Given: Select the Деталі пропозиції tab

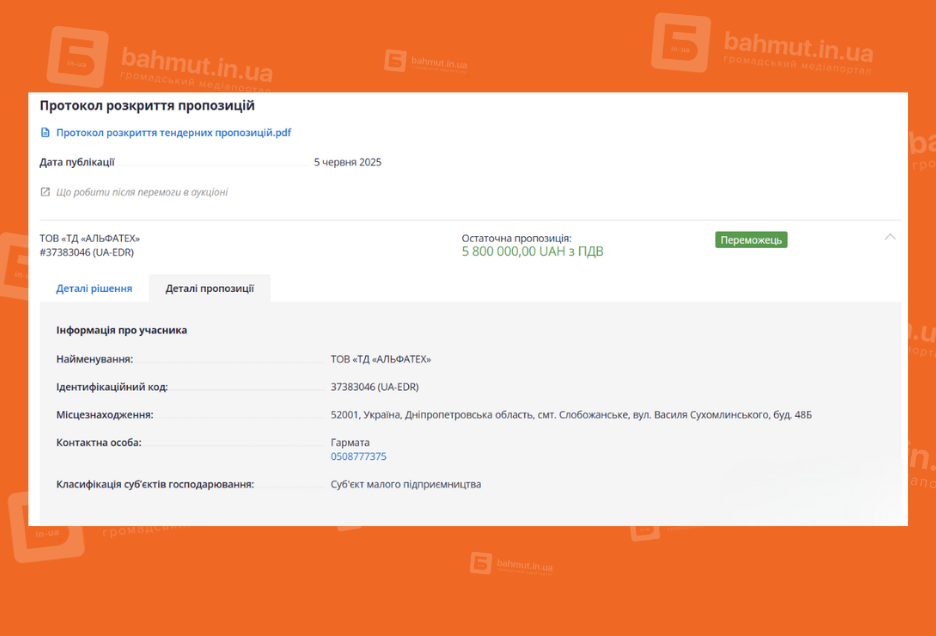Looking at the screenshot, I should click(x=210, y=288).
